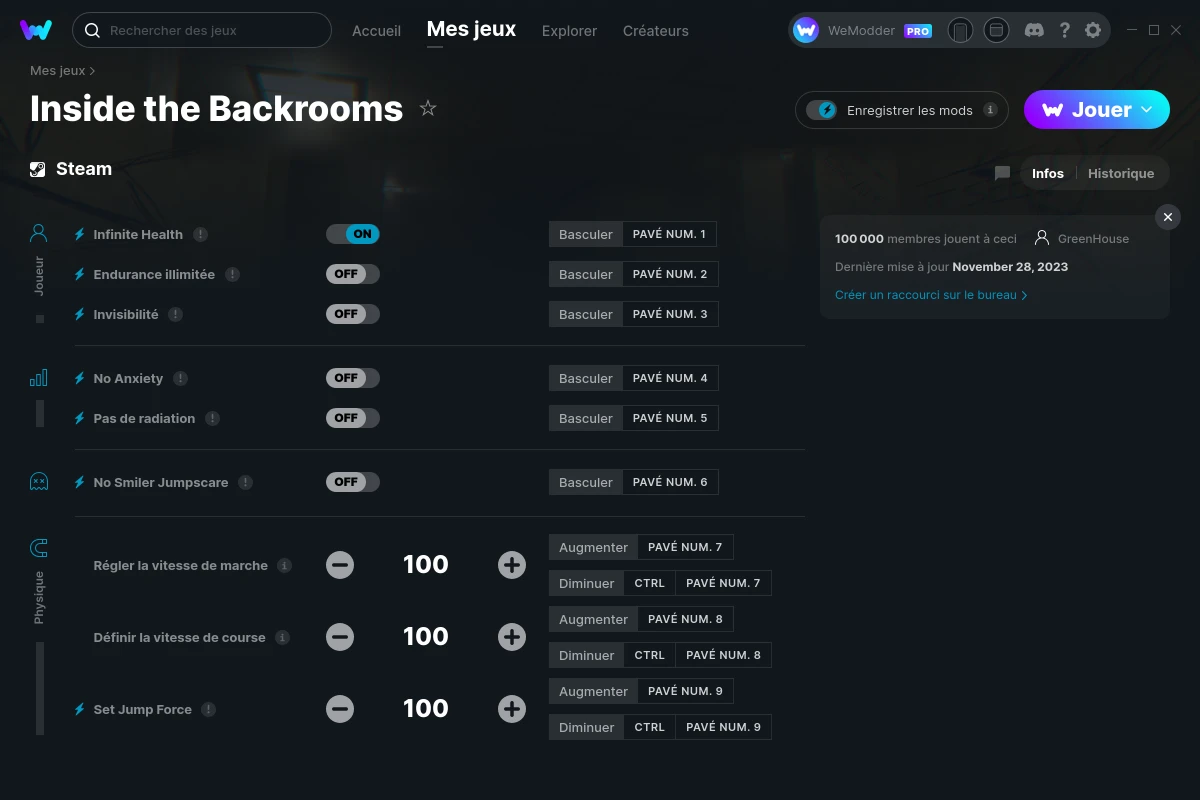This screenshot has width=1200, height=800.
Task: Click the search magnifier icon
Action: pos(92,30)
